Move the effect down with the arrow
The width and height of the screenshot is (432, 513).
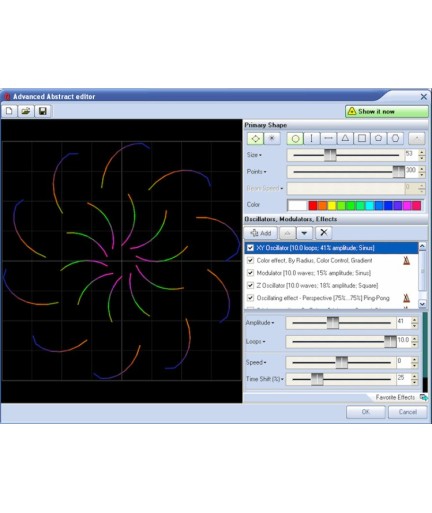point(304,233)
